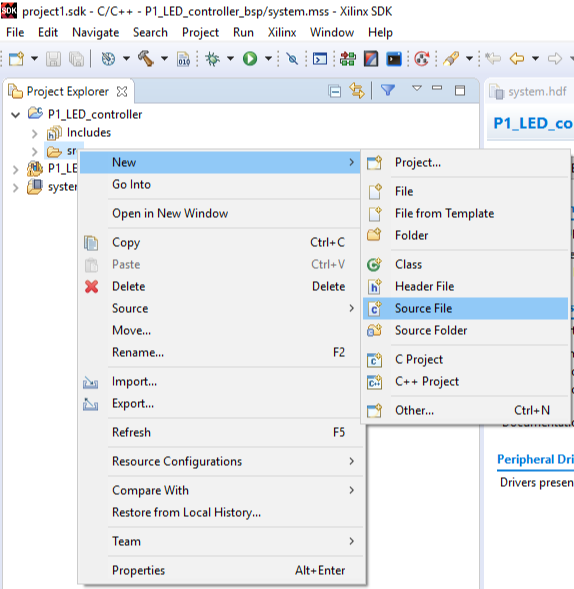
Task: Select C++ Project in New submenu
Action: [x=465, y=381]
